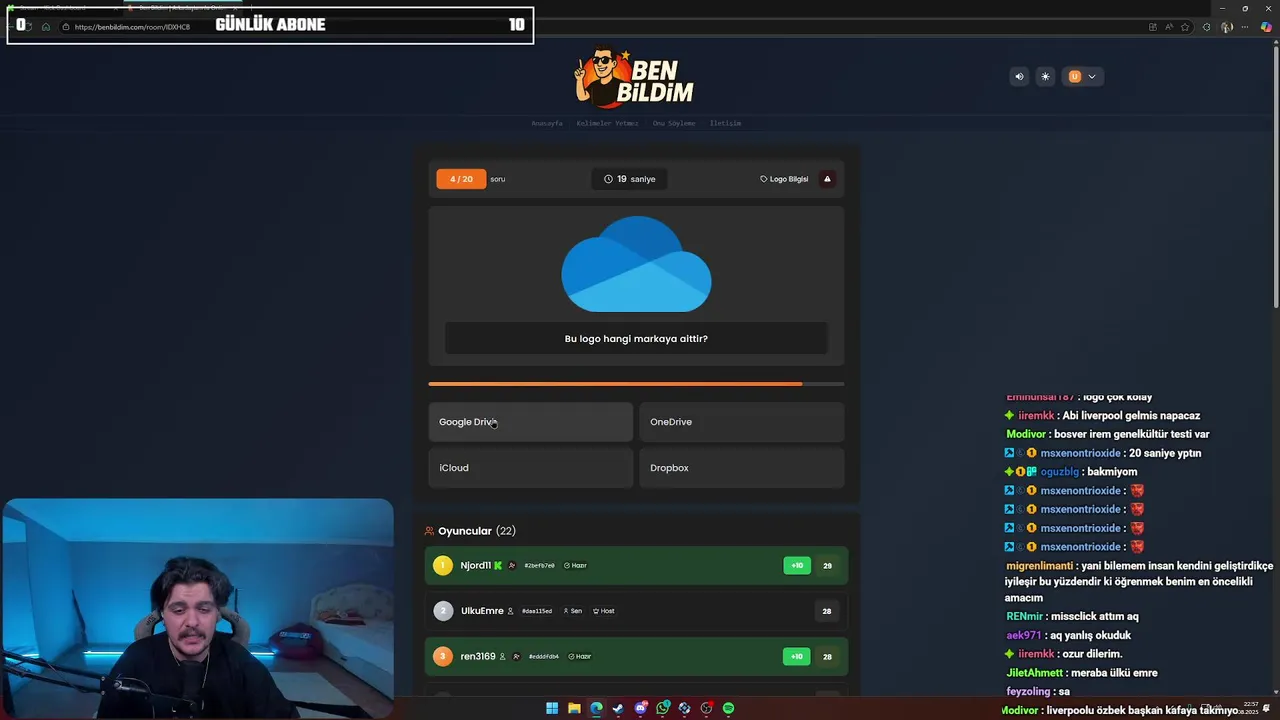Click Njord11's yellow rank 1 badge

coord(443,566)
